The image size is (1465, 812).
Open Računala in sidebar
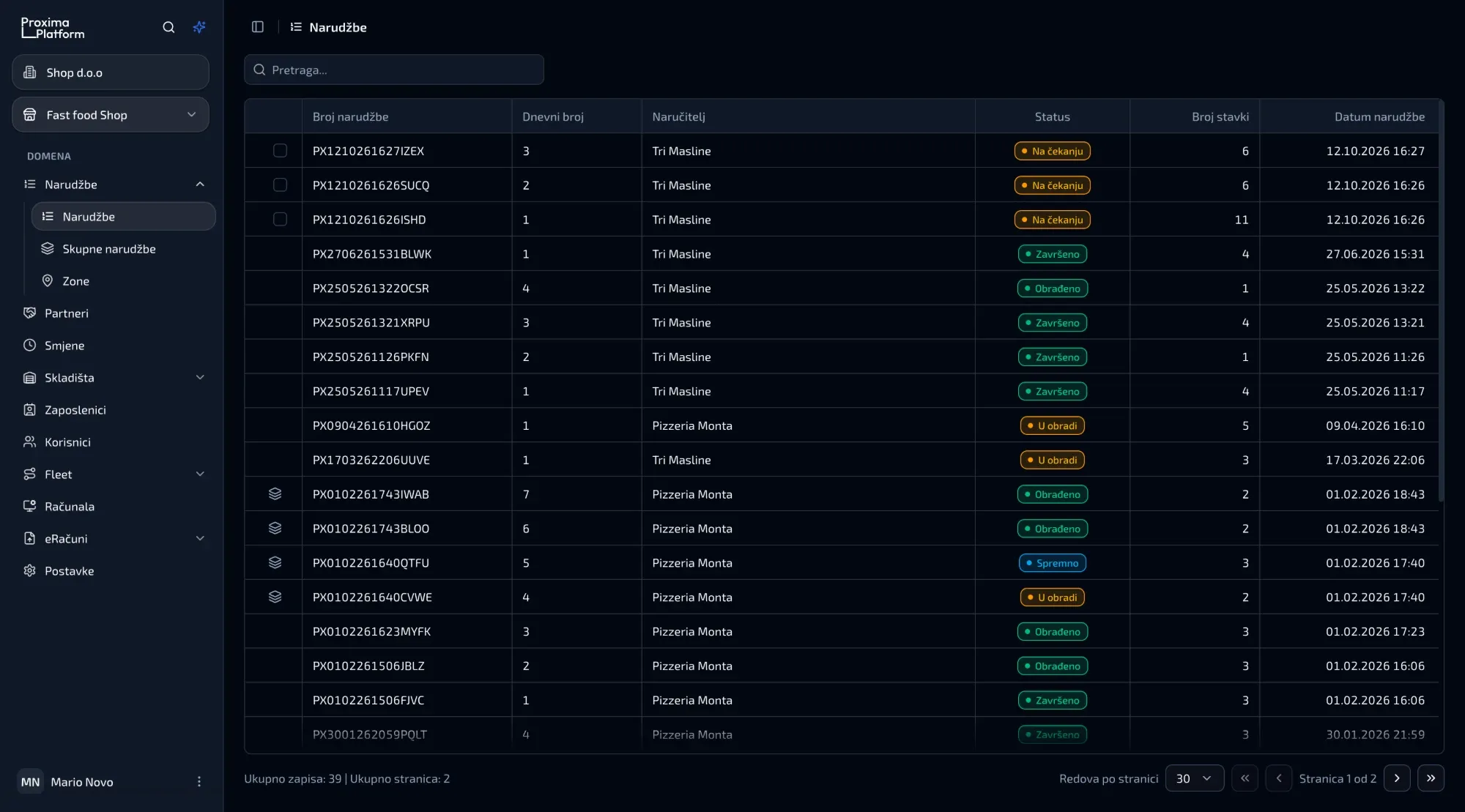point(114,507)
